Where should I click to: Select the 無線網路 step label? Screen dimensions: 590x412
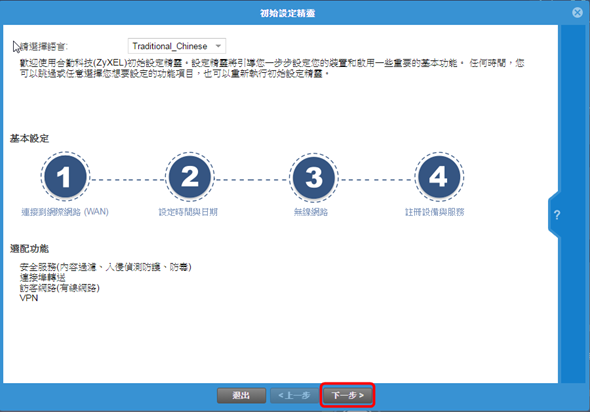point(311,212)
